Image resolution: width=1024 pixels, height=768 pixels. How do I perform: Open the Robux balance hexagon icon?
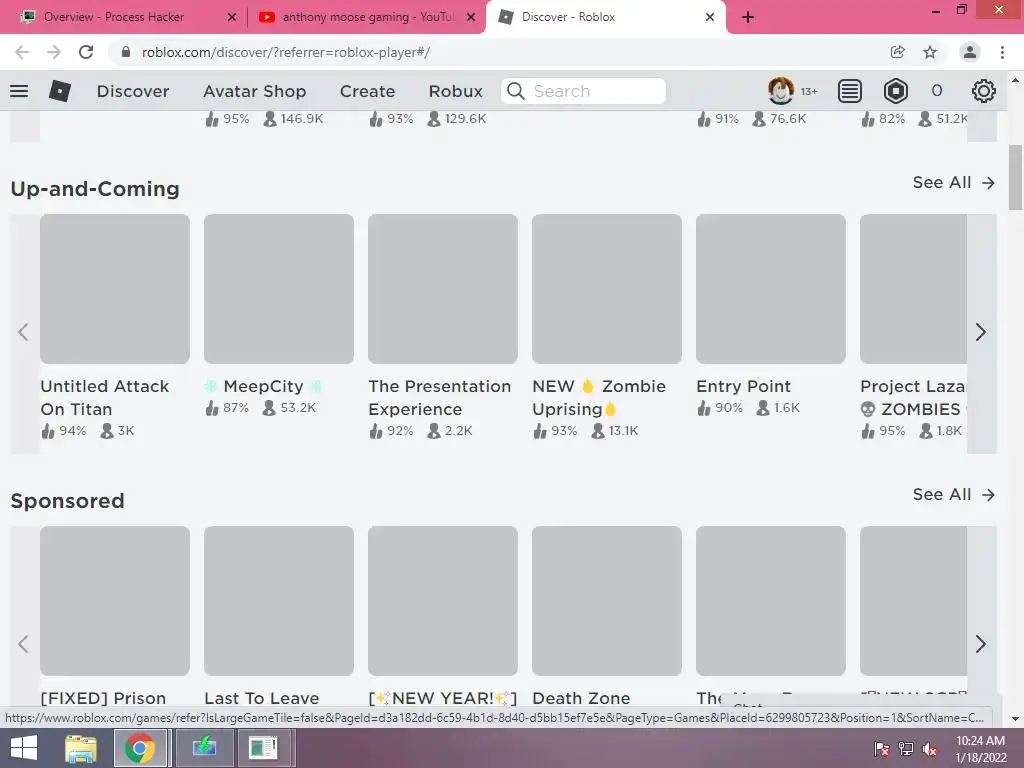point(895,91)
